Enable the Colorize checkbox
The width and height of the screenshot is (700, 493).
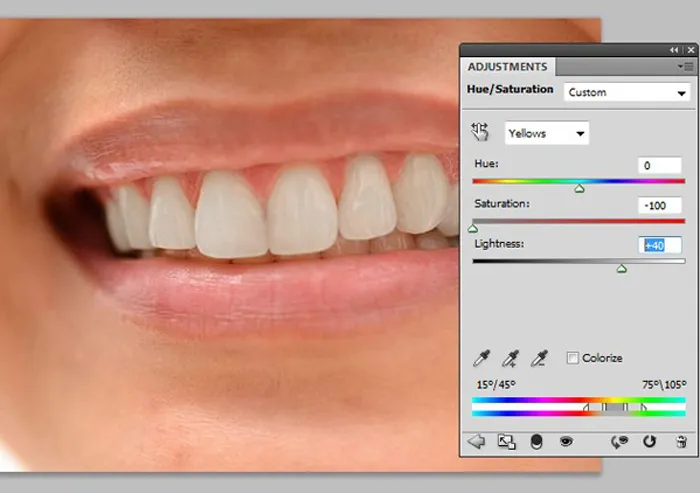[x=573, y=358]
